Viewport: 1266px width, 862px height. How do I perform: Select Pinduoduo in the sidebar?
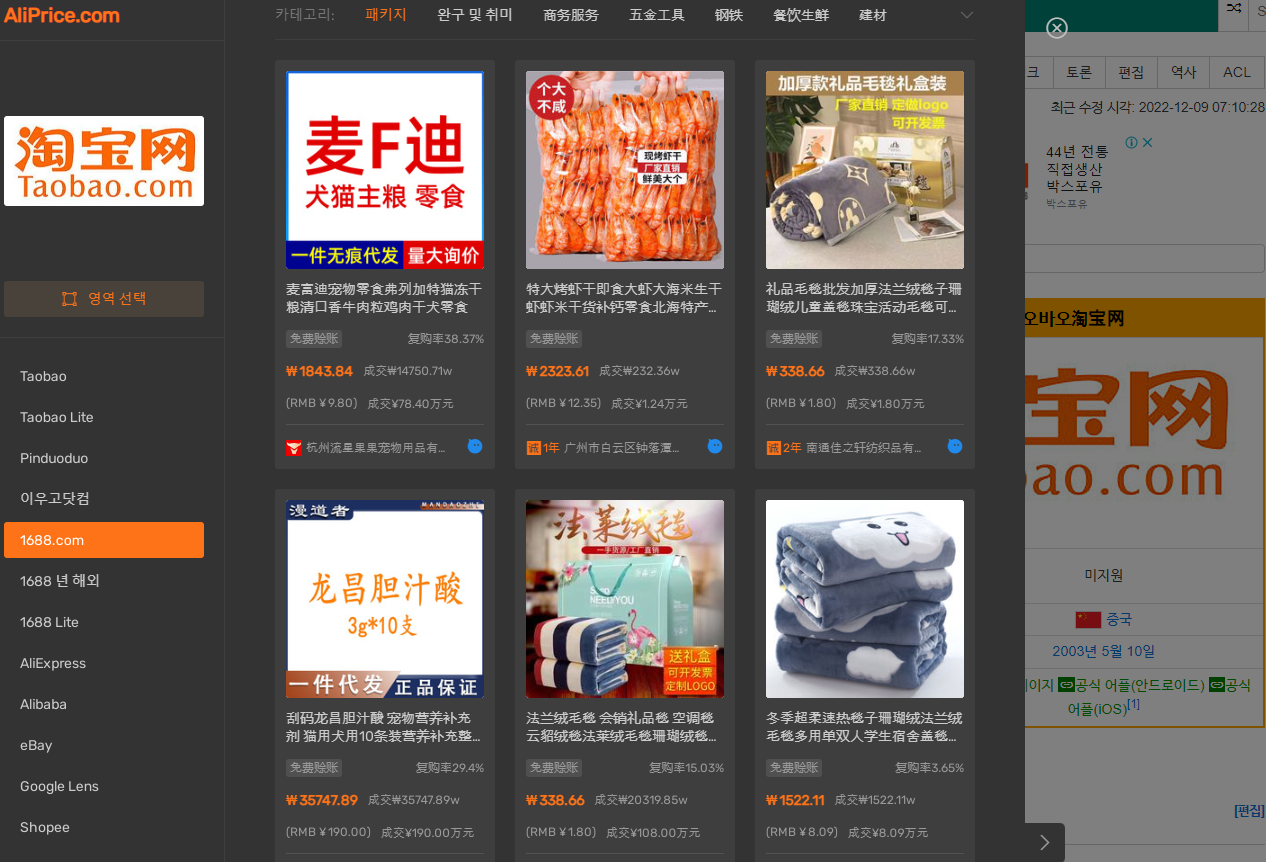point(104,458)
